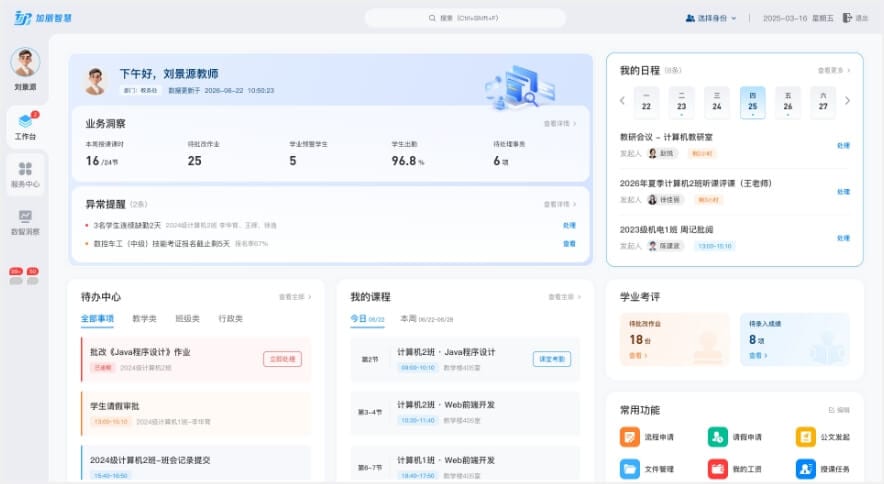Open 计算机2班 Web前端开发 course row

coord(465,412)
